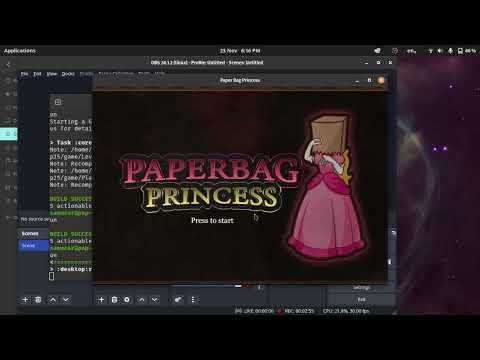
Task: Move source up in Sources panel
Action: (142, 300)
